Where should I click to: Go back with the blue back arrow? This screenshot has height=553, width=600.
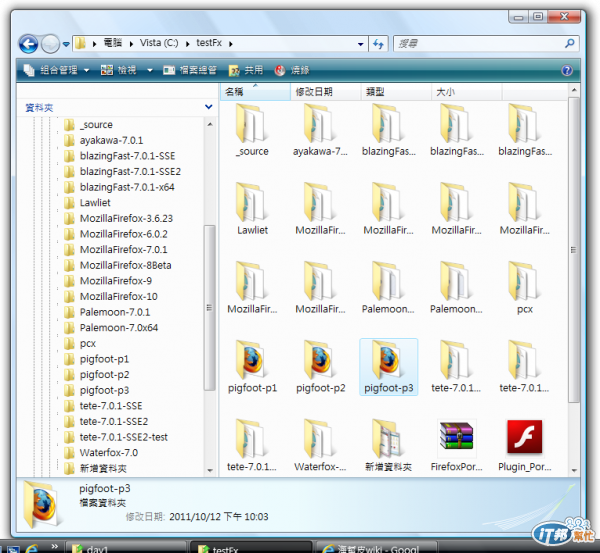[28, 44]
